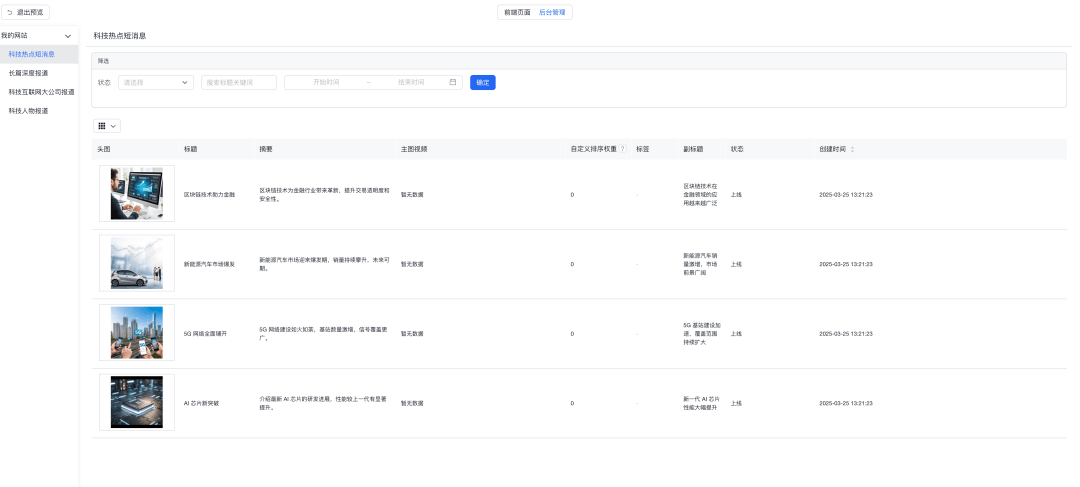This screenshot has height=487, width=1080.
Task: Open 长篇深度报道 in the sidebar
Action: [28, 73]
